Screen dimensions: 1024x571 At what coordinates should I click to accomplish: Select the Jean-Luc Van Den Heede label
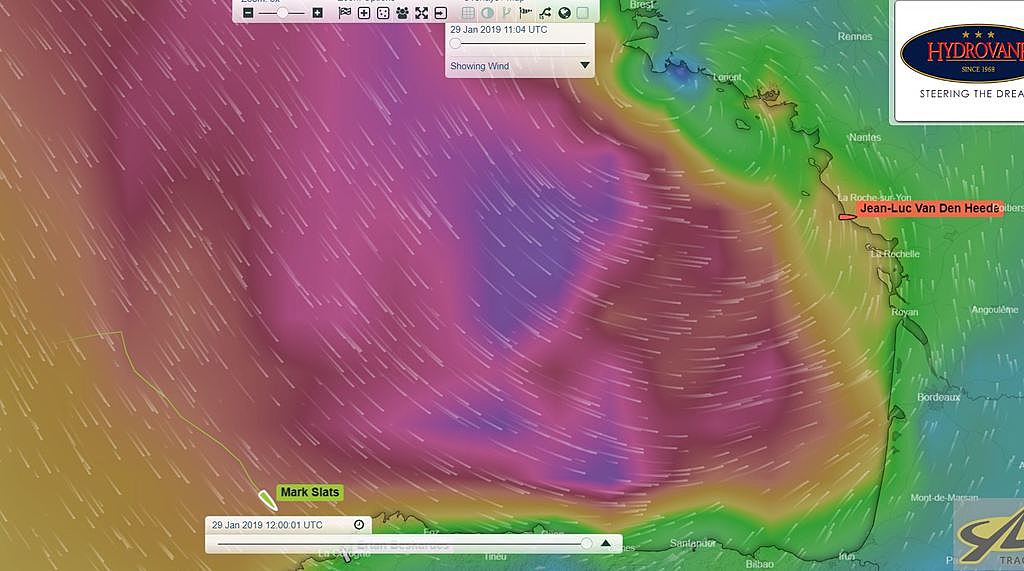929,208
